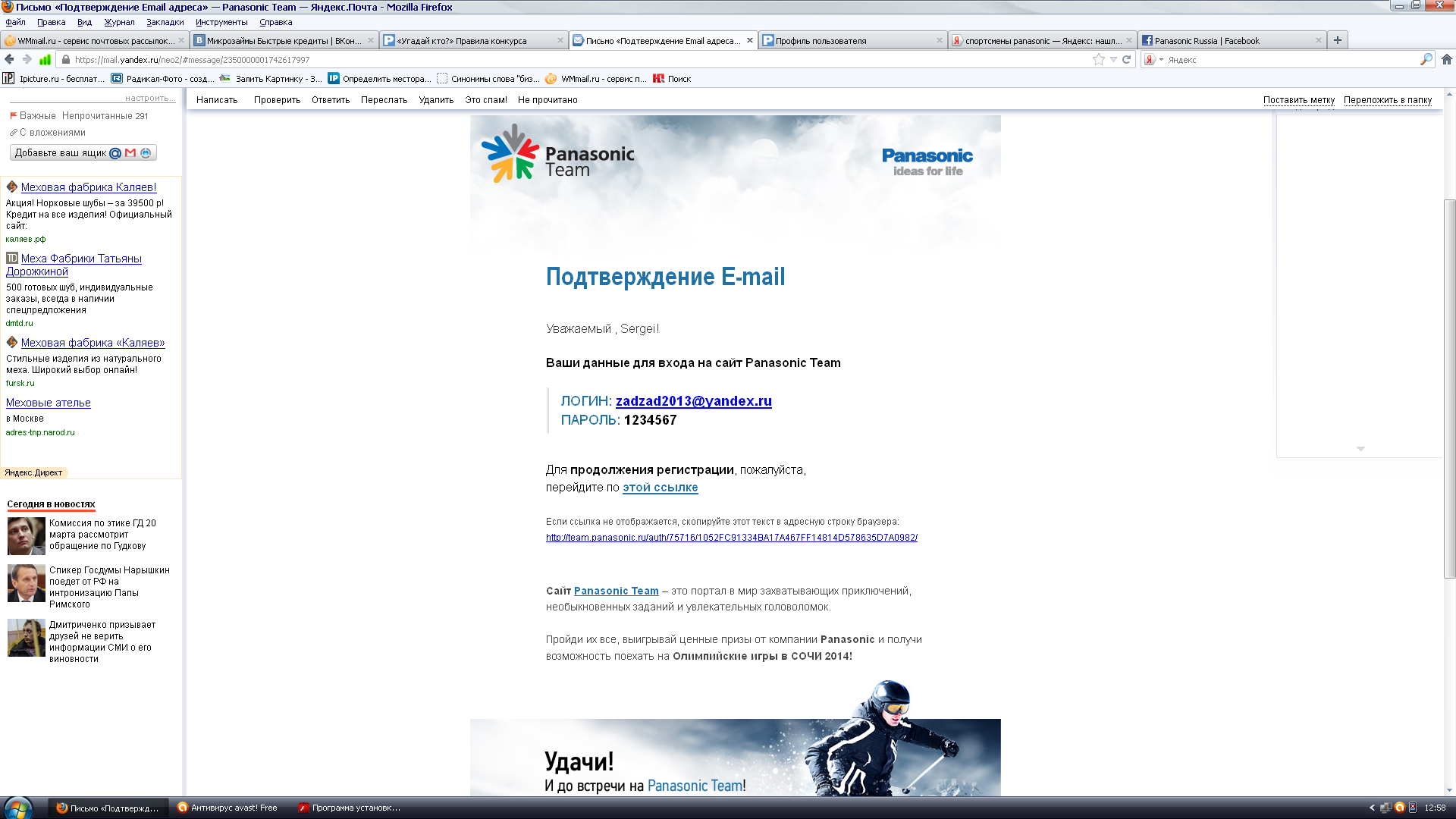Click the magnifying glass search icon
1456x819 pixels.
point(1426,59)
